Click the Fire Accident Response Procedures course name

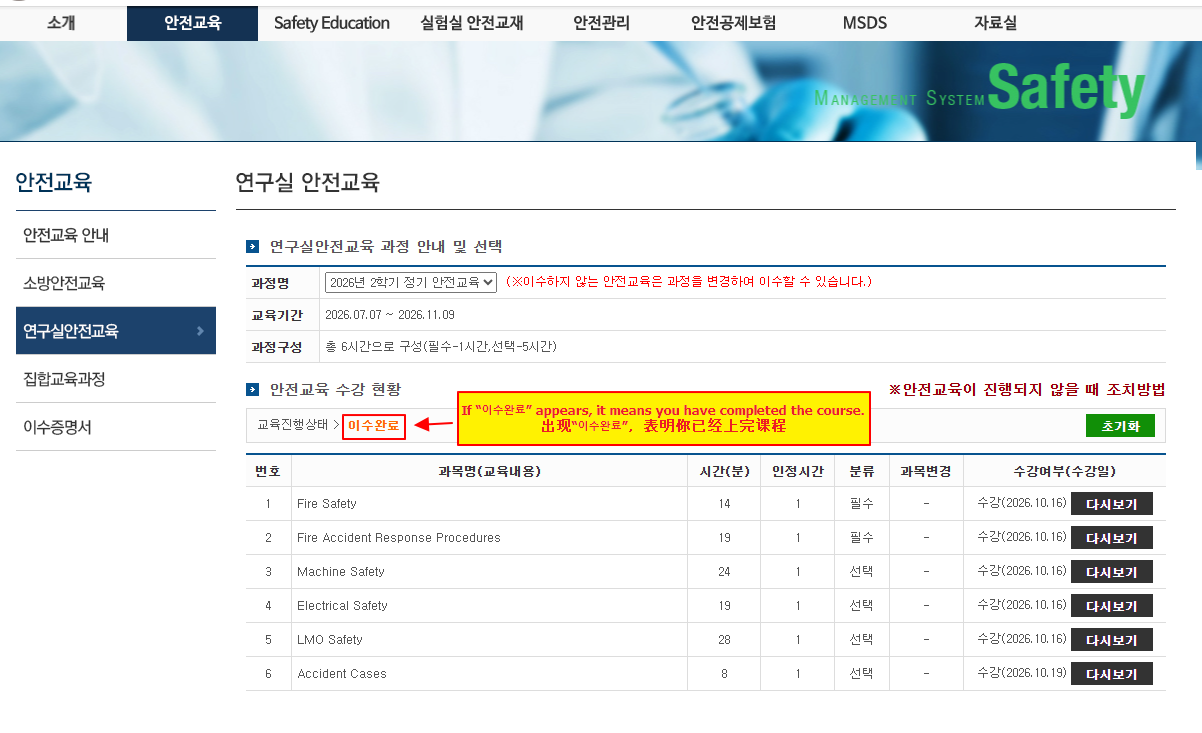coord(399,538)
